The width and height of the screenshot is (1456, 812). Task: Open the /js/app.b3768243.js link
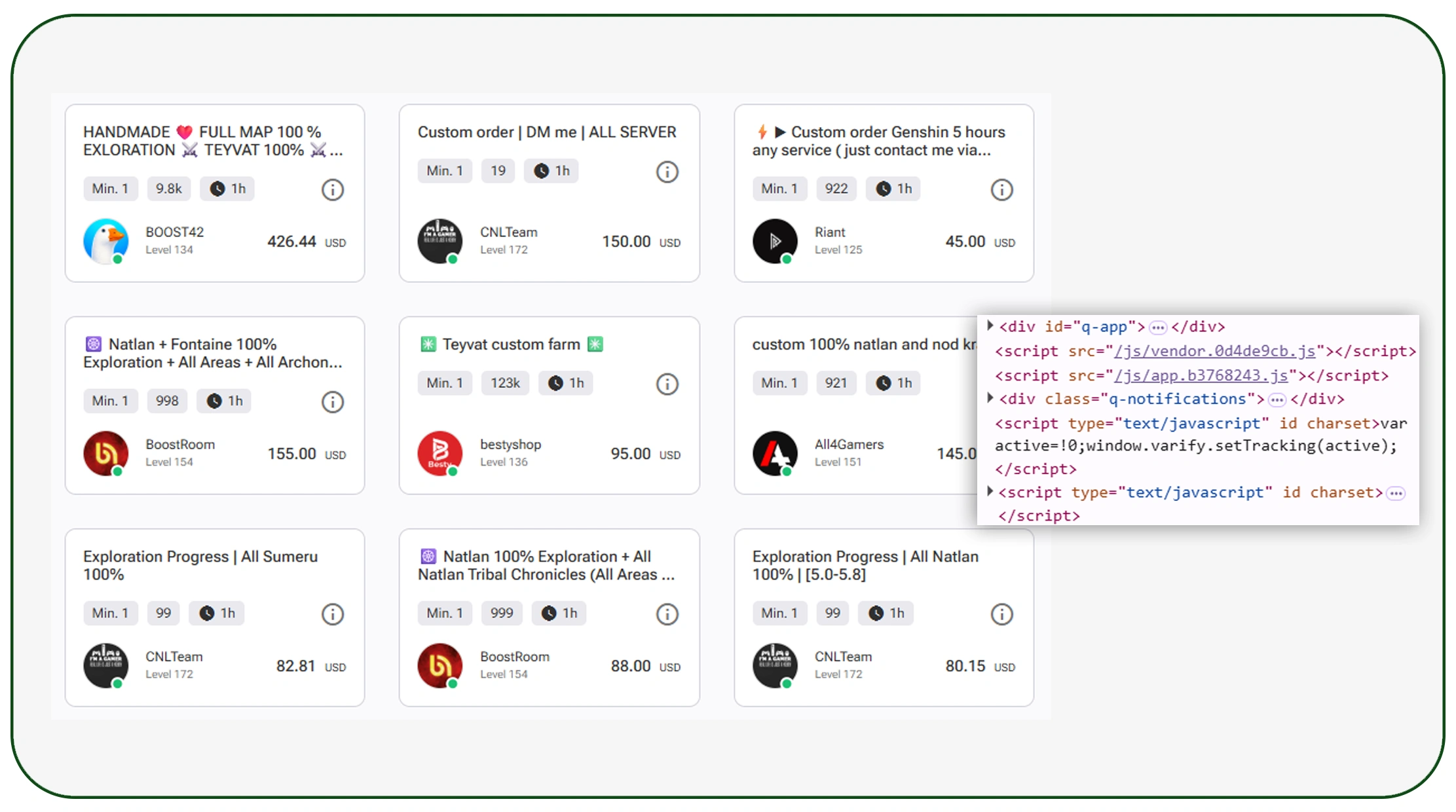tap(1201, 375)
